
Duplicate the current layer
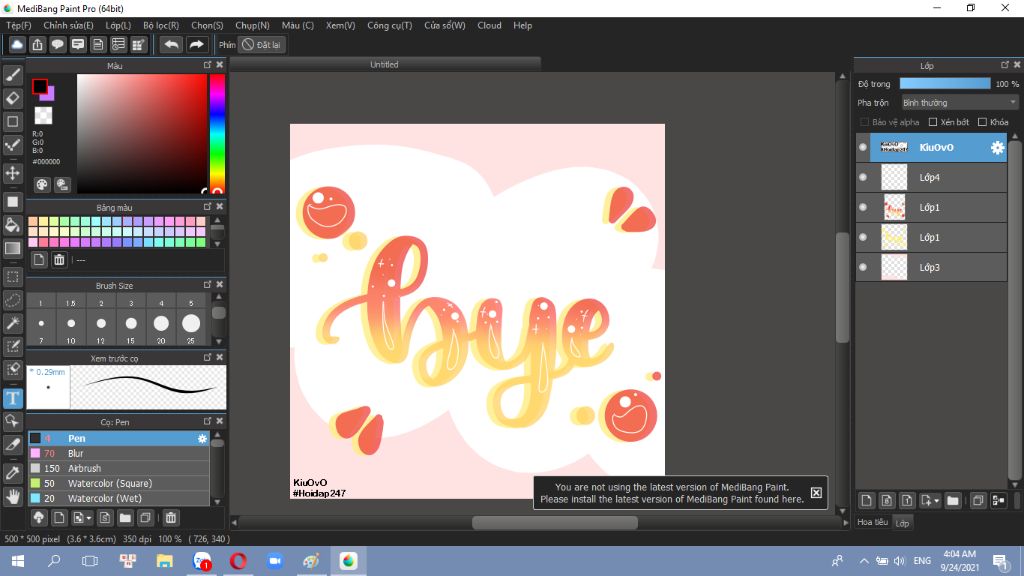pos(978,501)
